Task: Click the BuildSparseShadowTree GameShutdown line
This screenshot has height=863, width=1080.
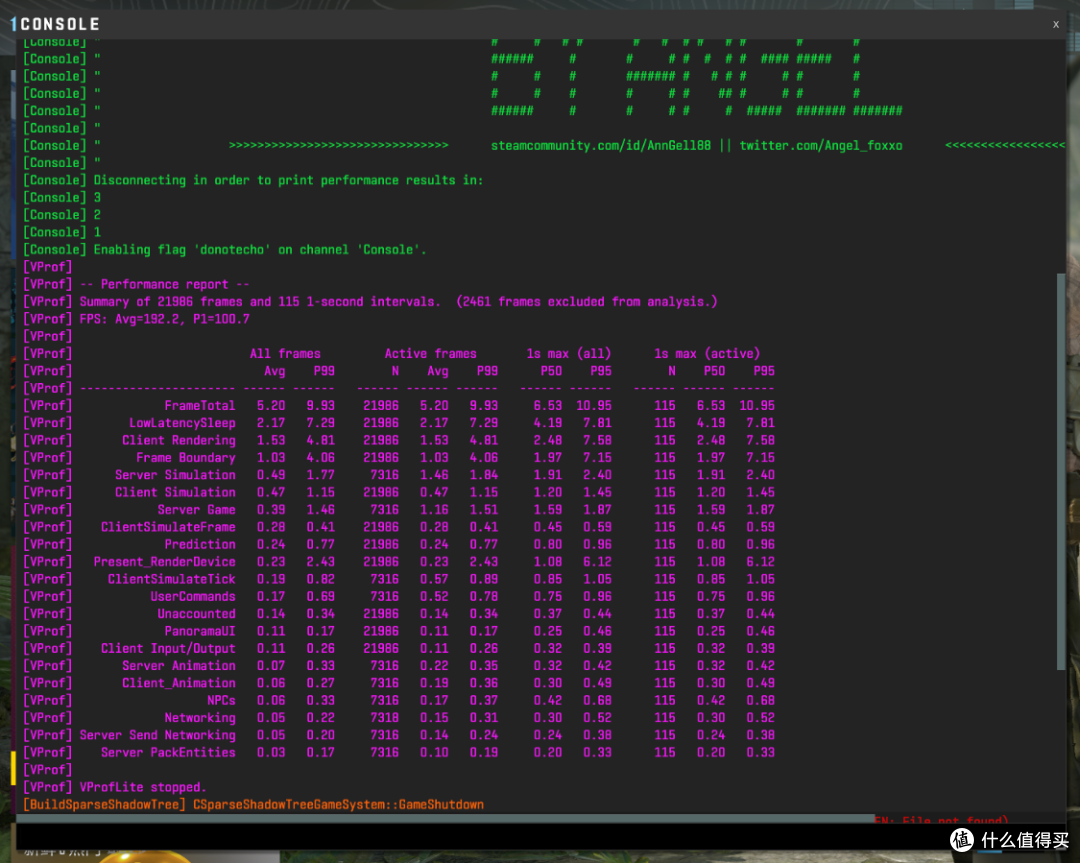Action: point(253,804)
